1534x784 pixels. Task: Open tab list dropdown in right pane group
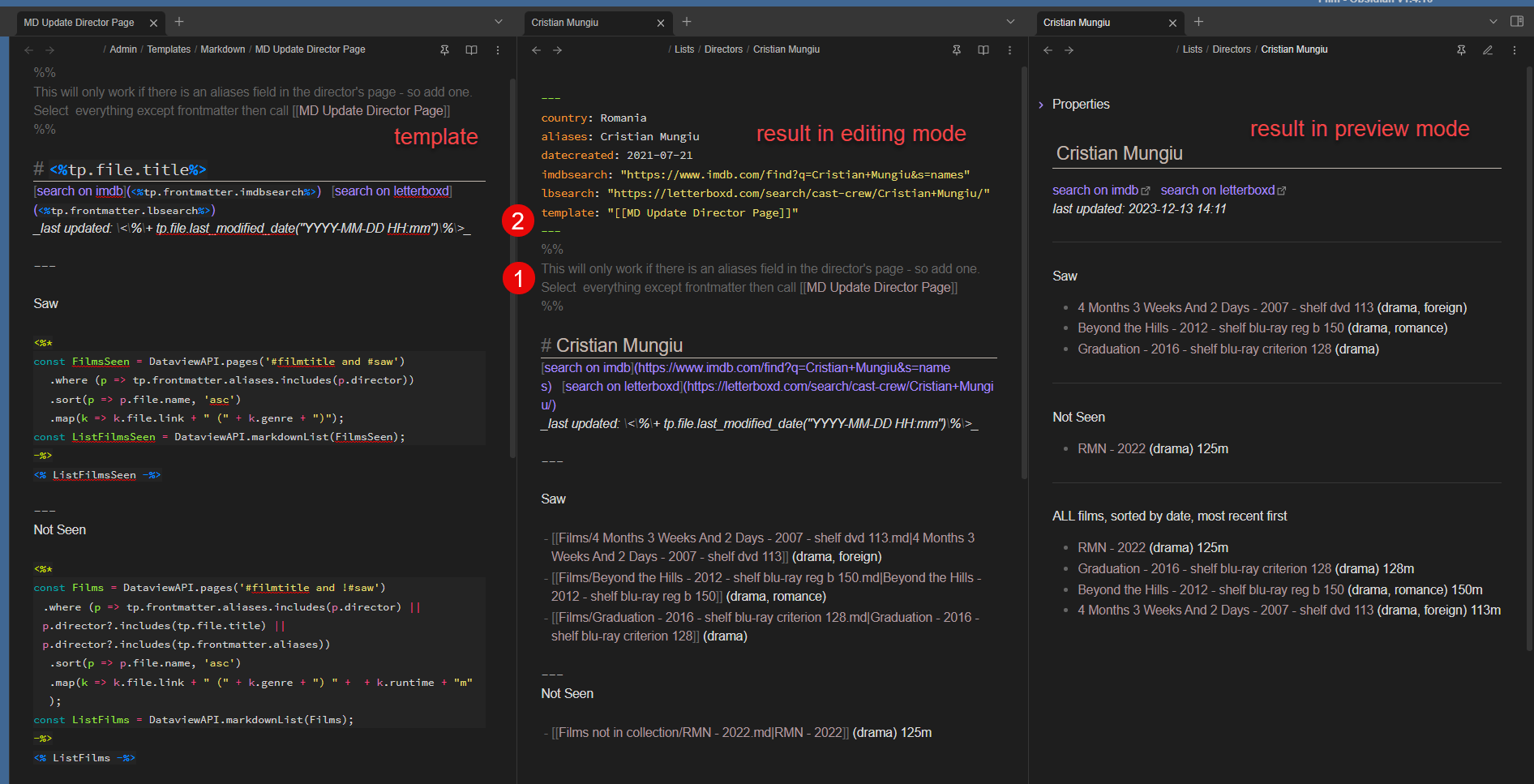coord(1493,22)
